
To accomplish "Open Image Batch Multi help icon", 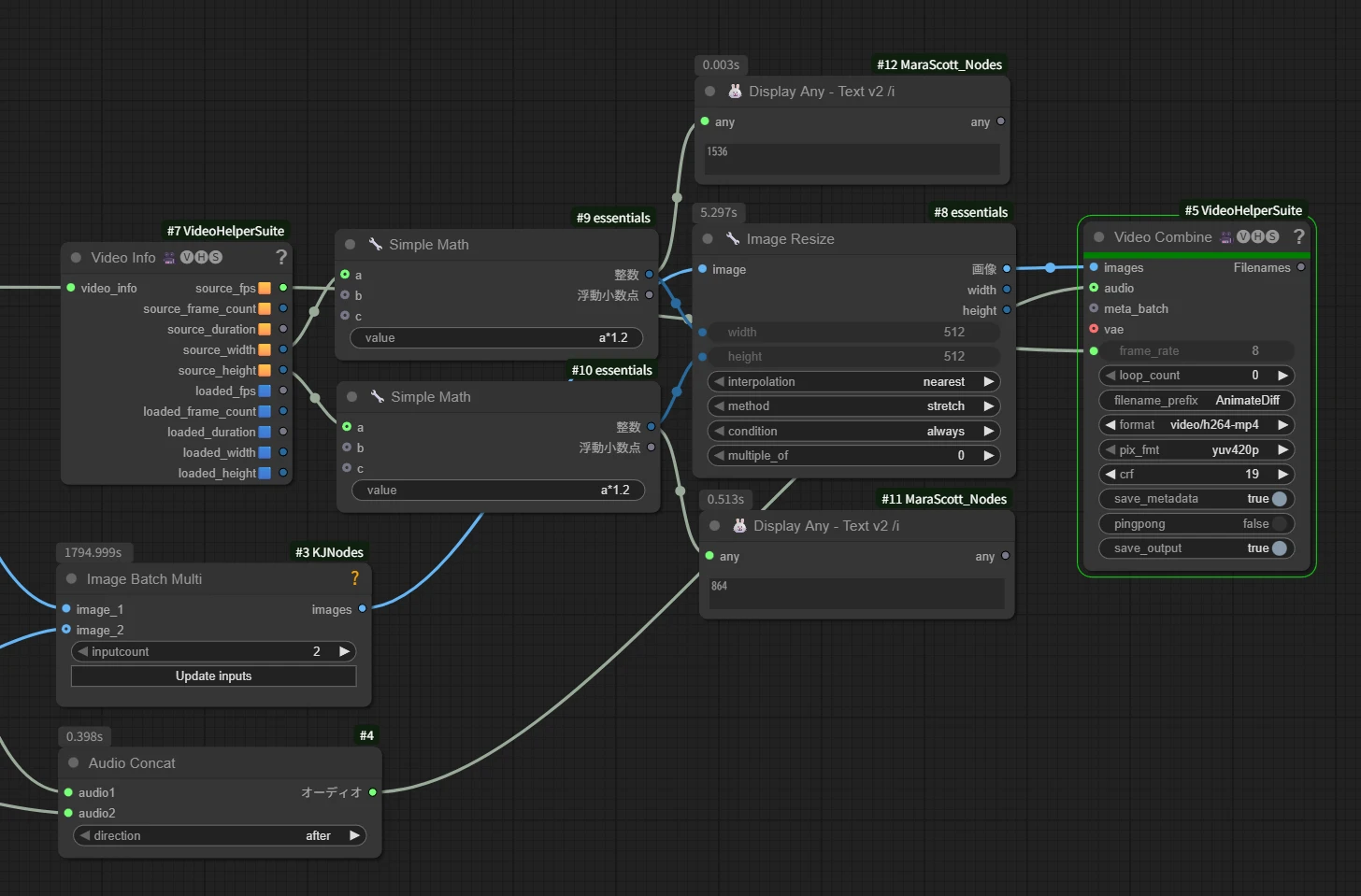I will point(354,578).
